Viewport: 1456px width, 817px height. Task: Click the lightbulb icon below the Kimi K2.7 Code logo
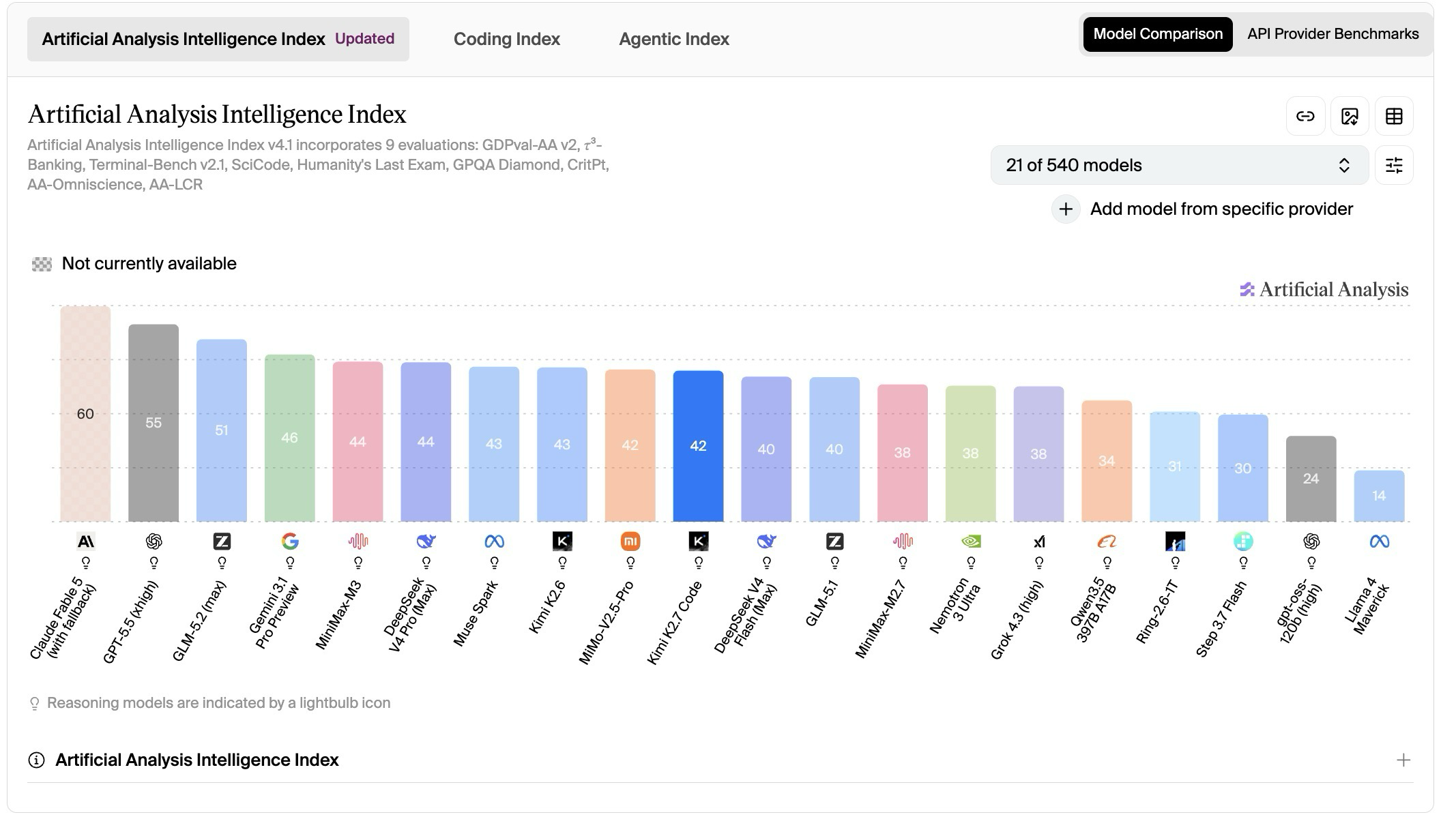(x=699, y=563)
